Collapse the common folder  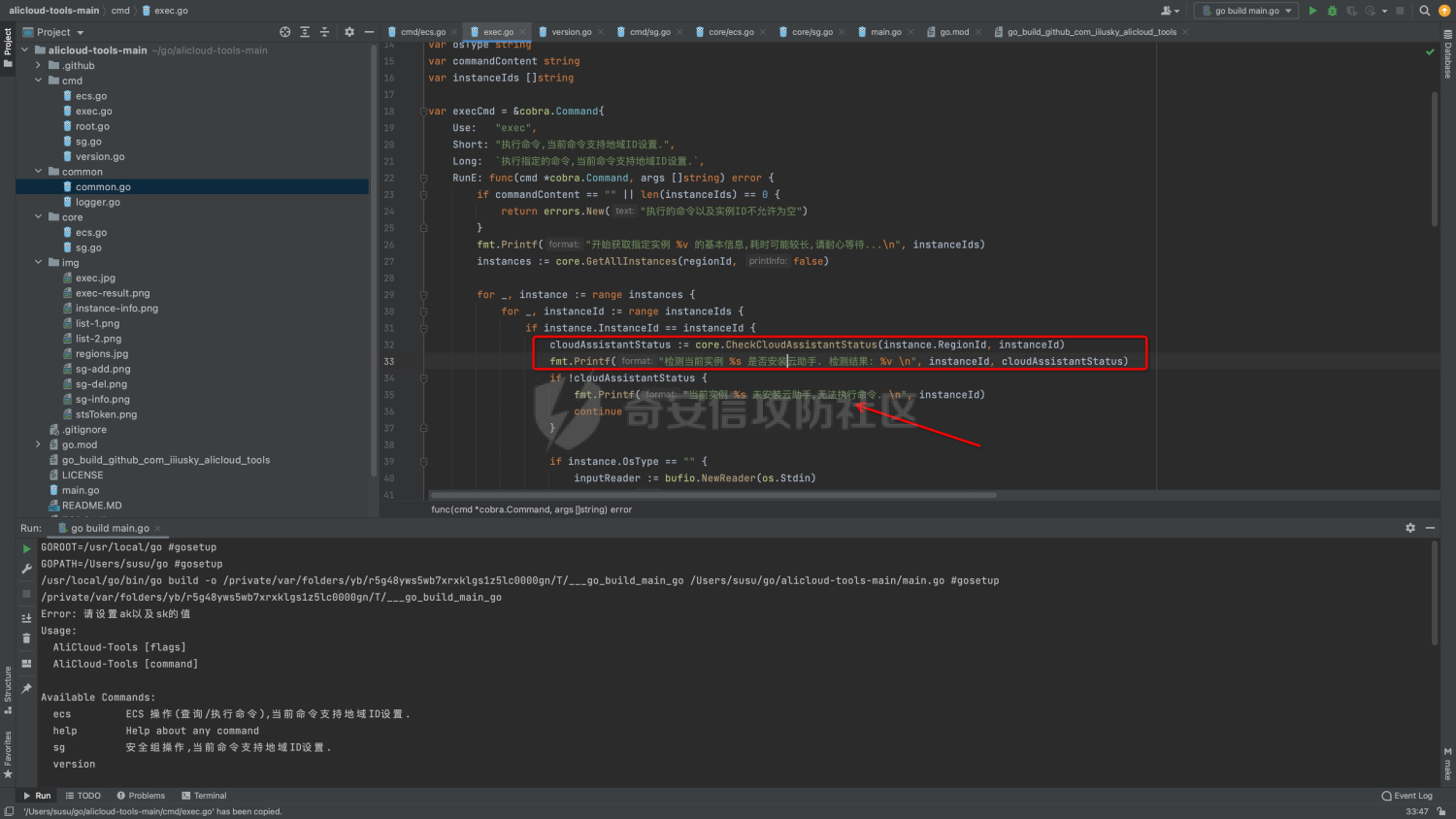39,172
